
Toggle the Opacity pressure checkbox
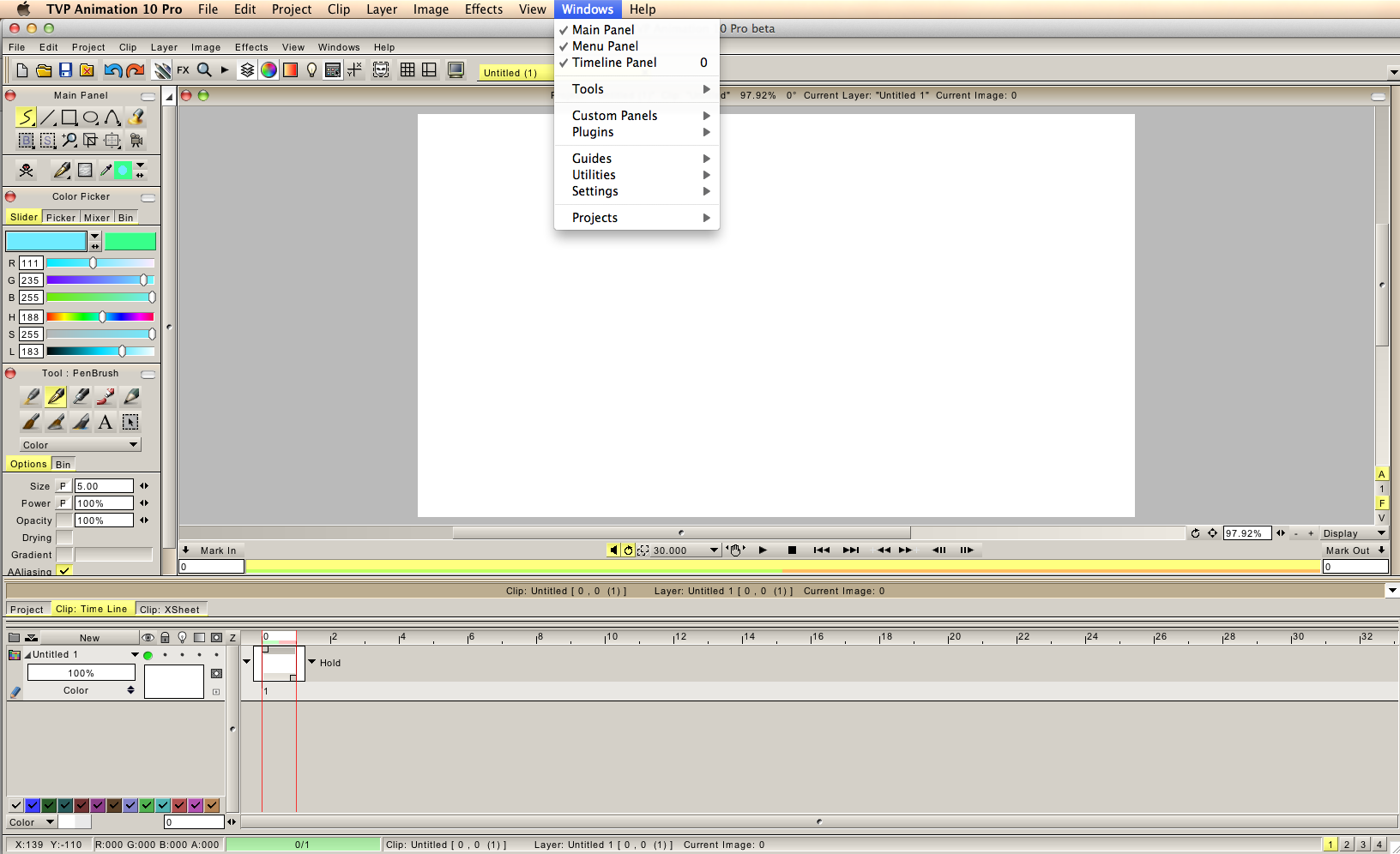(x=64, y=520)
